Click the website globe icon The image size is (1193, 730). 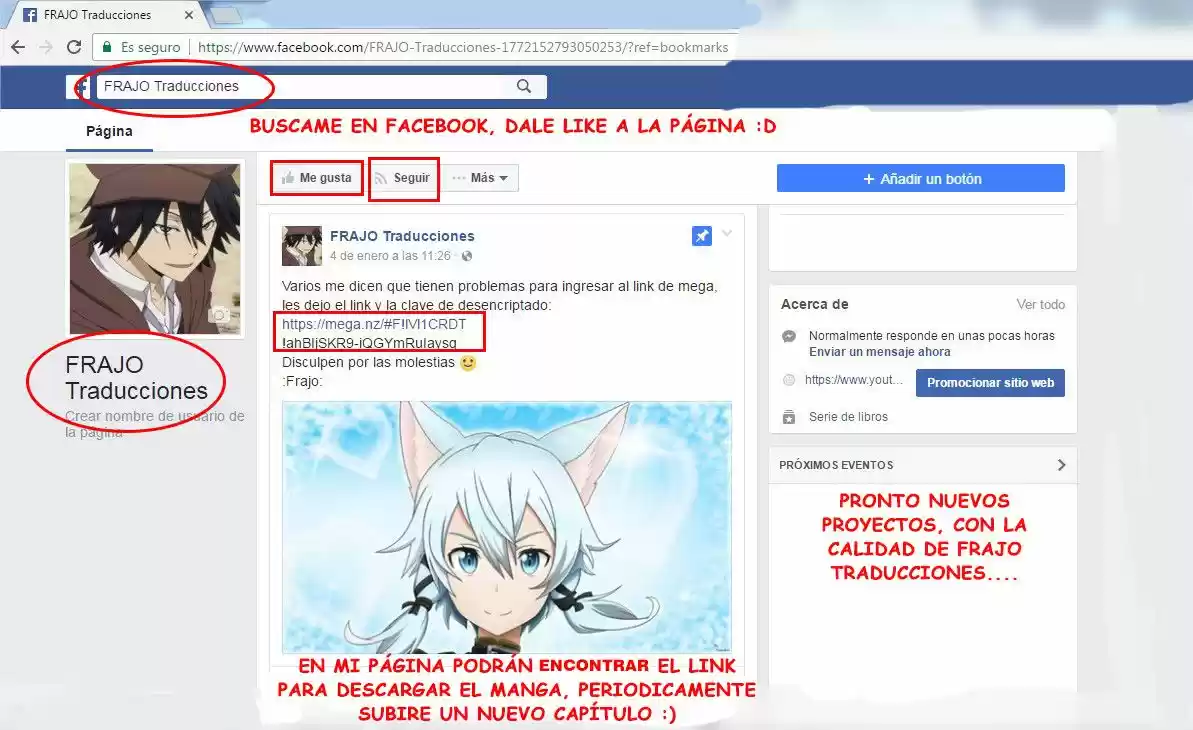789,380
